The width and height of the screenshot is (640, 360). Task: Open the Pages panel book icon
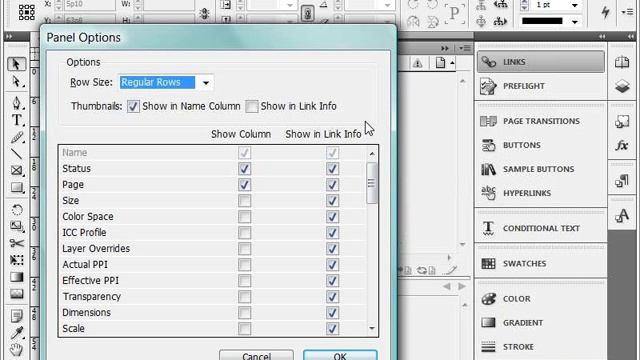pos(622,62)
